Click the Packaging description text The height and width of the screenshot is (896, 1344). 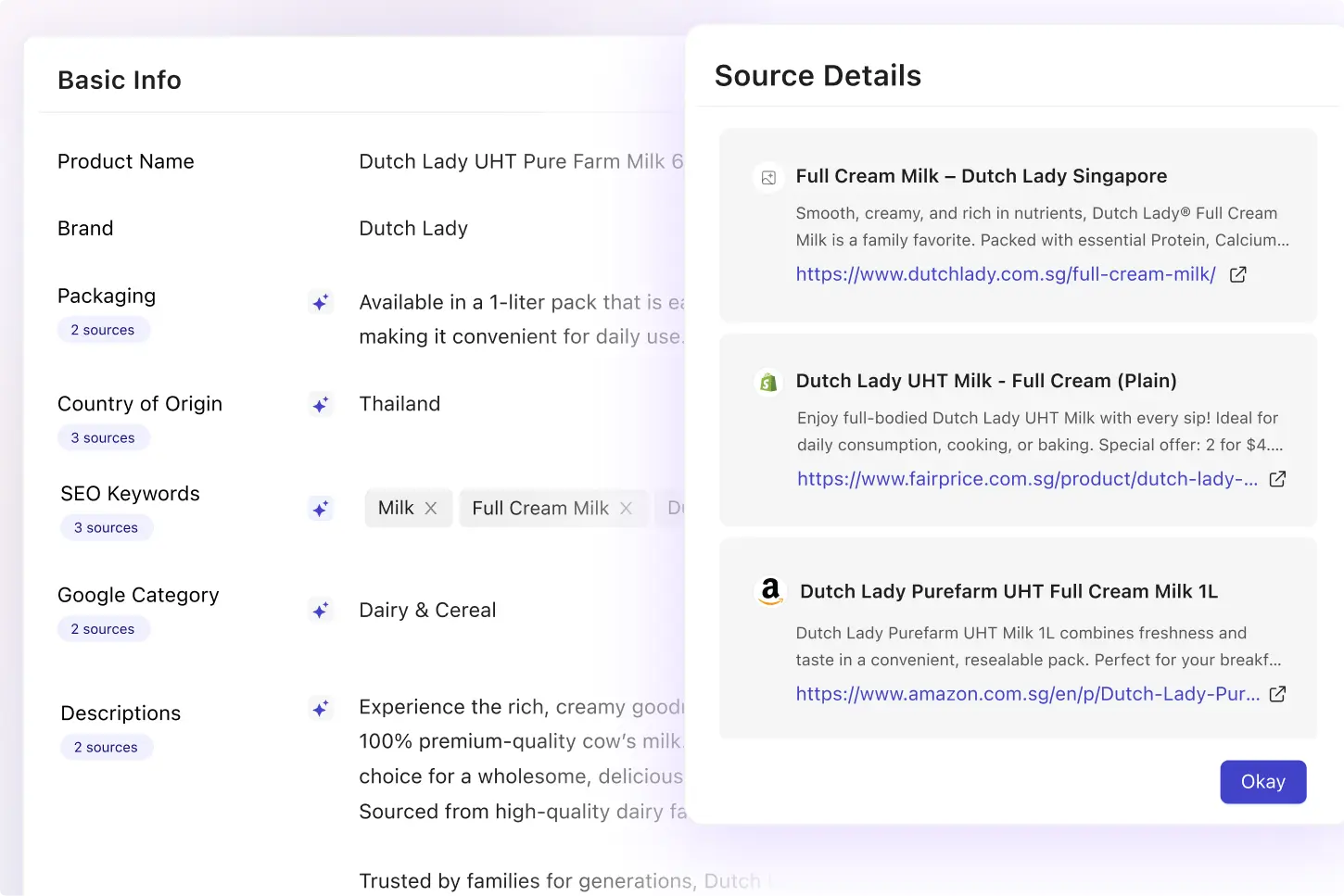pyautogui.click(x=522, y=320)
